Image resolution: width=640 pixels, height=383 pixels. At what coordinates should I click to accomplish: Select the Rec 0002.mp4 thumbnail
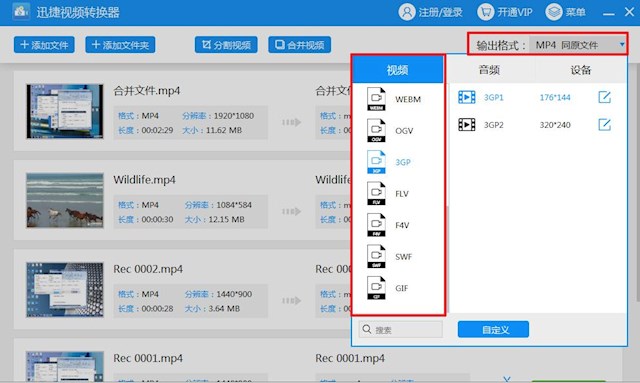64,289
